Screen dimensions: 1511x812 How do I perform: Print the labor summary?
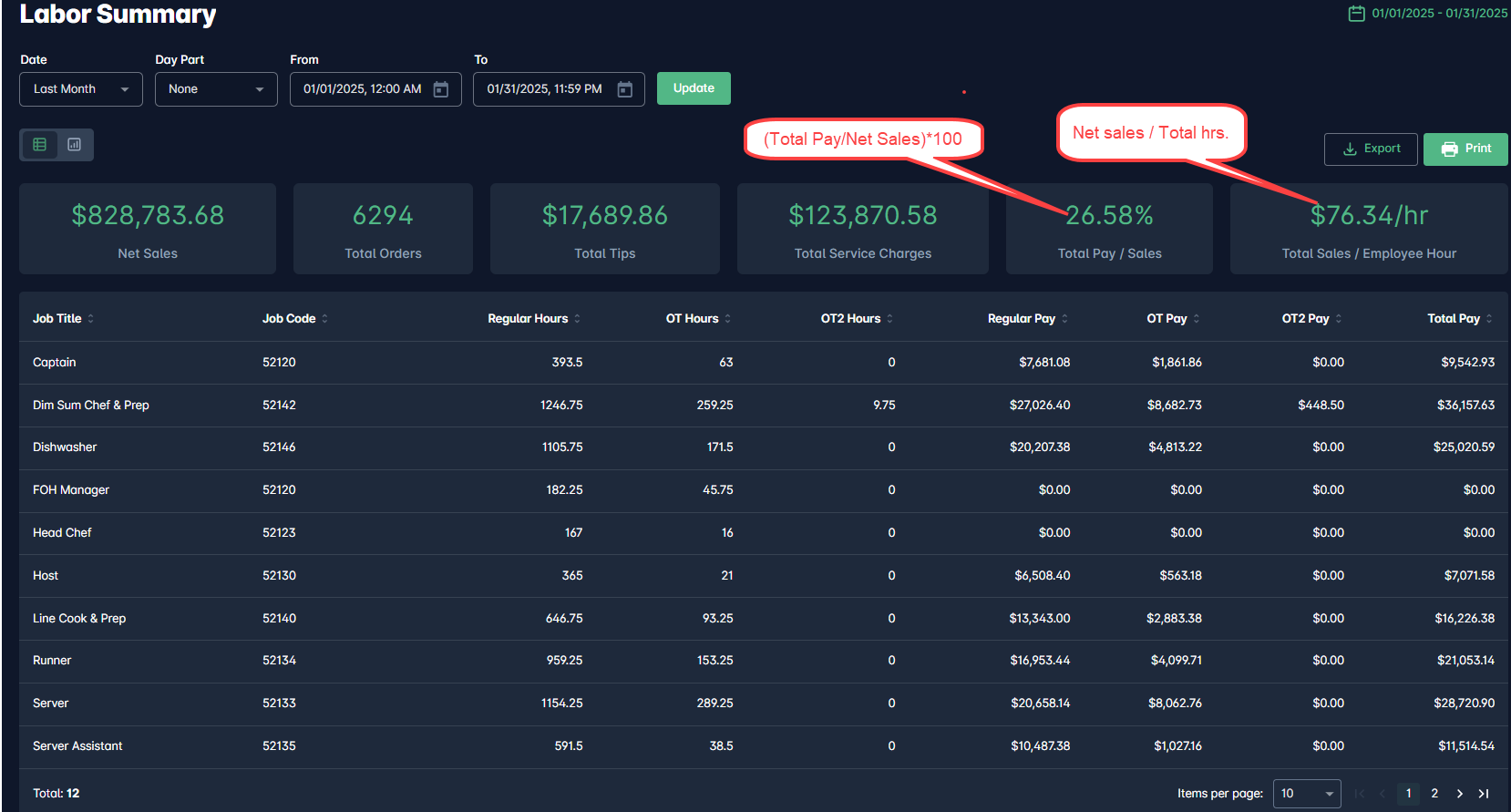tap(1465, 149)
